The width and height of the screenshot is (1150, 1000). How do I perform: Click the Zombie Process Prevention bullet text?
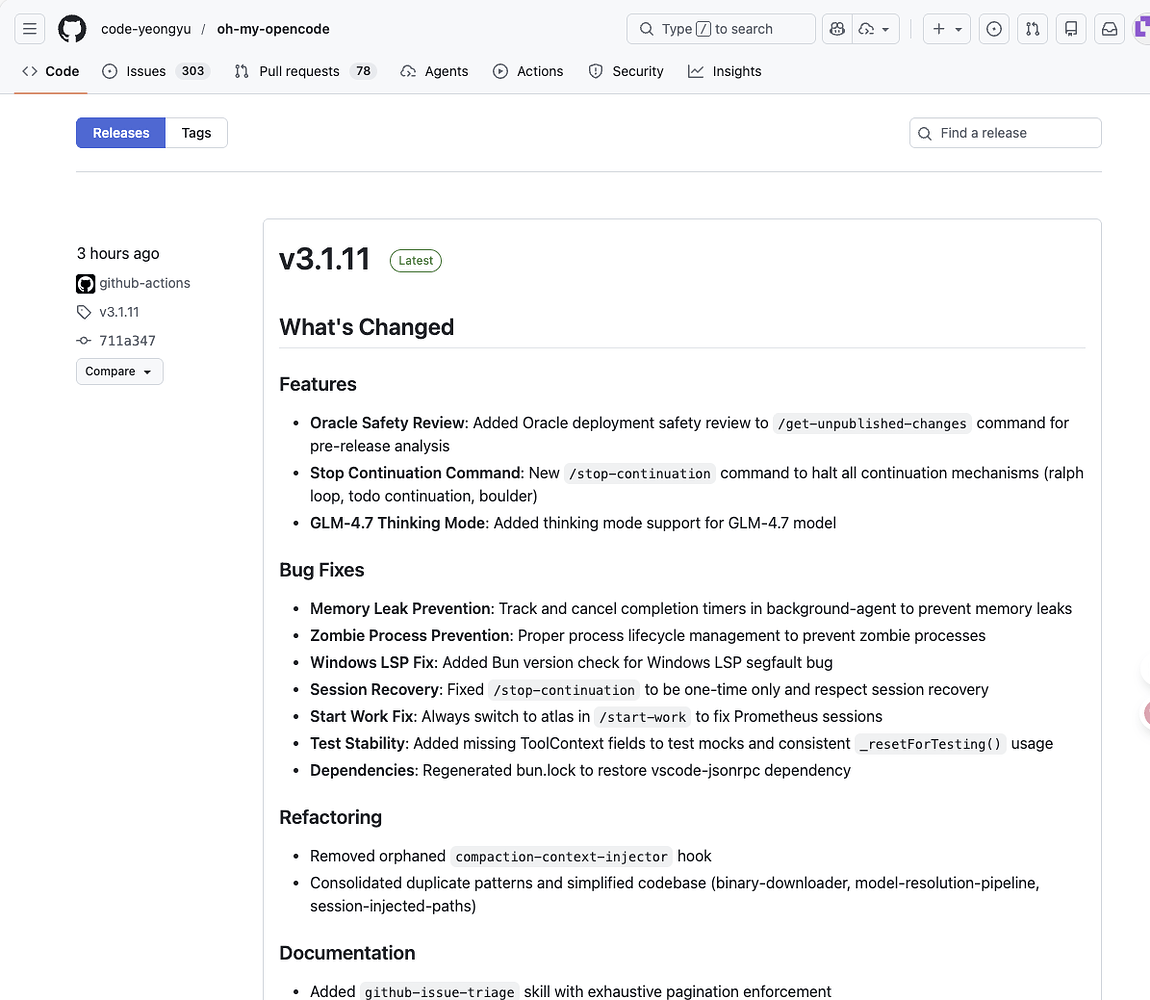click(648, 636)
